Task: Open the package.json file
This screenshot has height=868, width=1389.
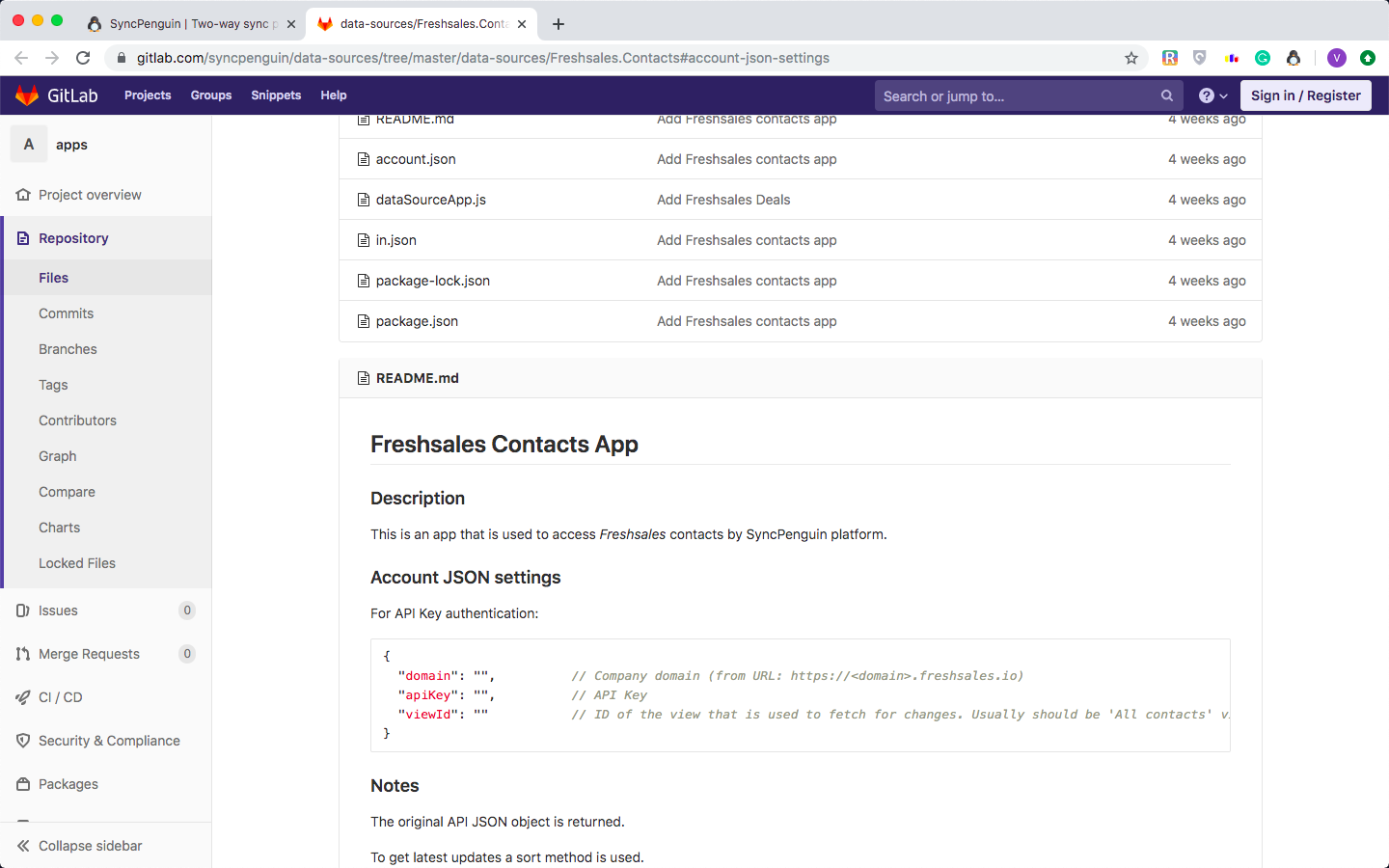Action: tap(417, 321)
